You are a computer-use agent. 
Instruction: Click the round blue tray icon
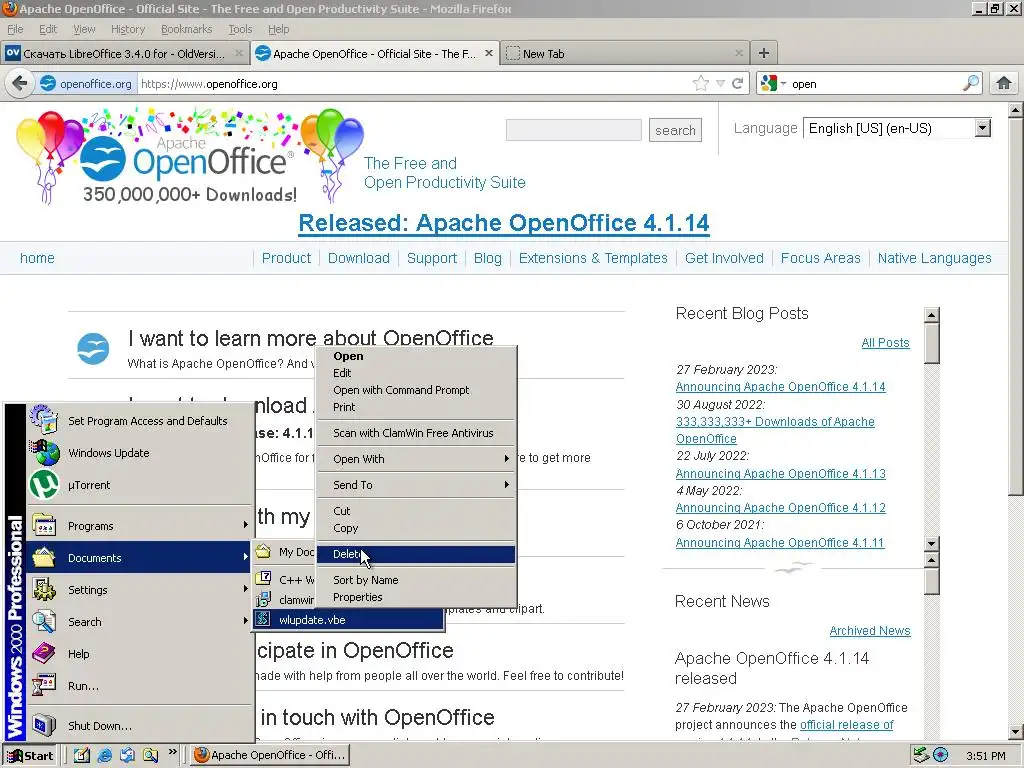(940, 755)
